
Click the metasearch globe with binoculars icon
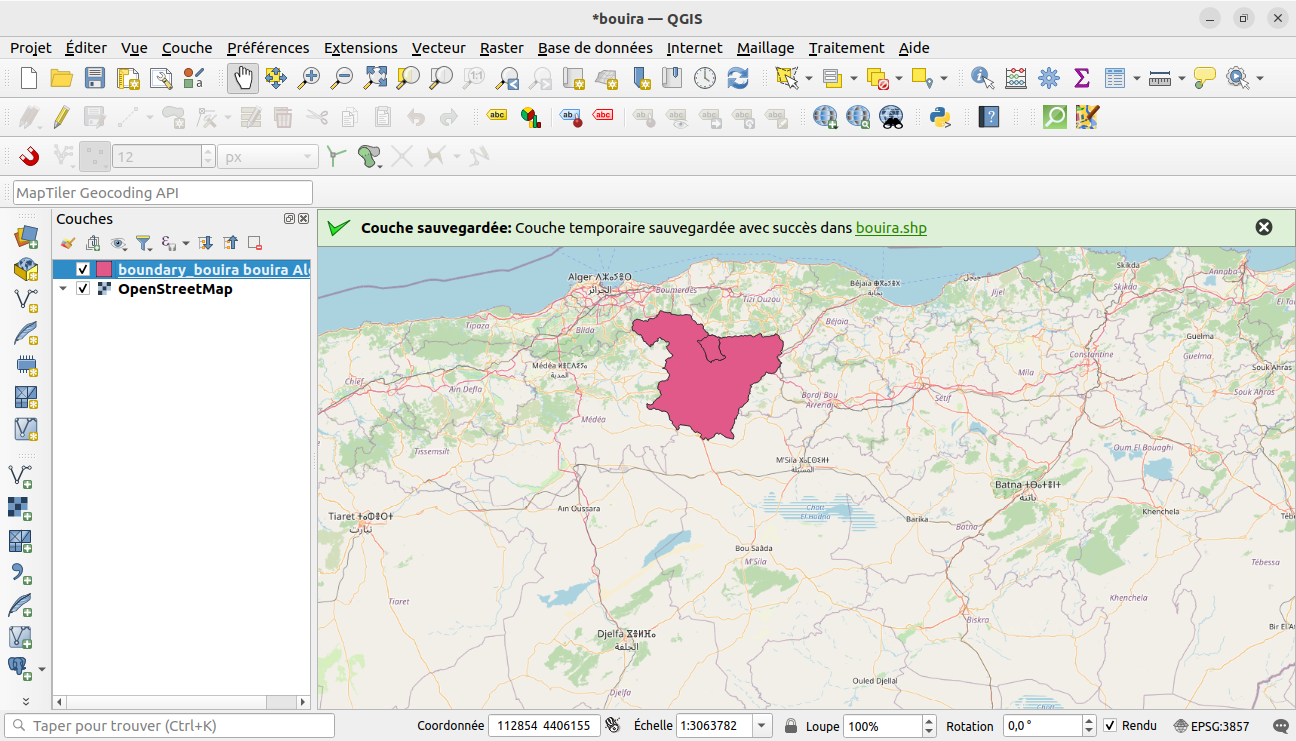891,117
